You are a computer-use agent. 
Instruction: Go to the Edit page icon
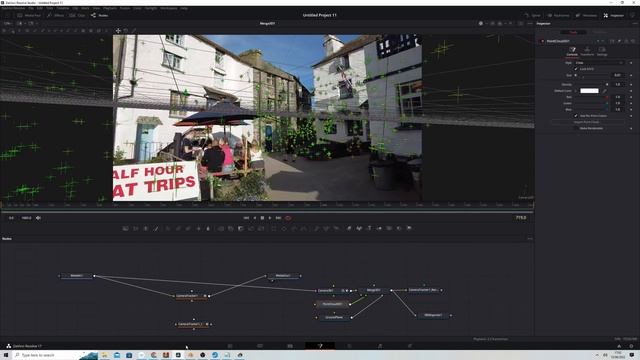(x=290, y=346)
